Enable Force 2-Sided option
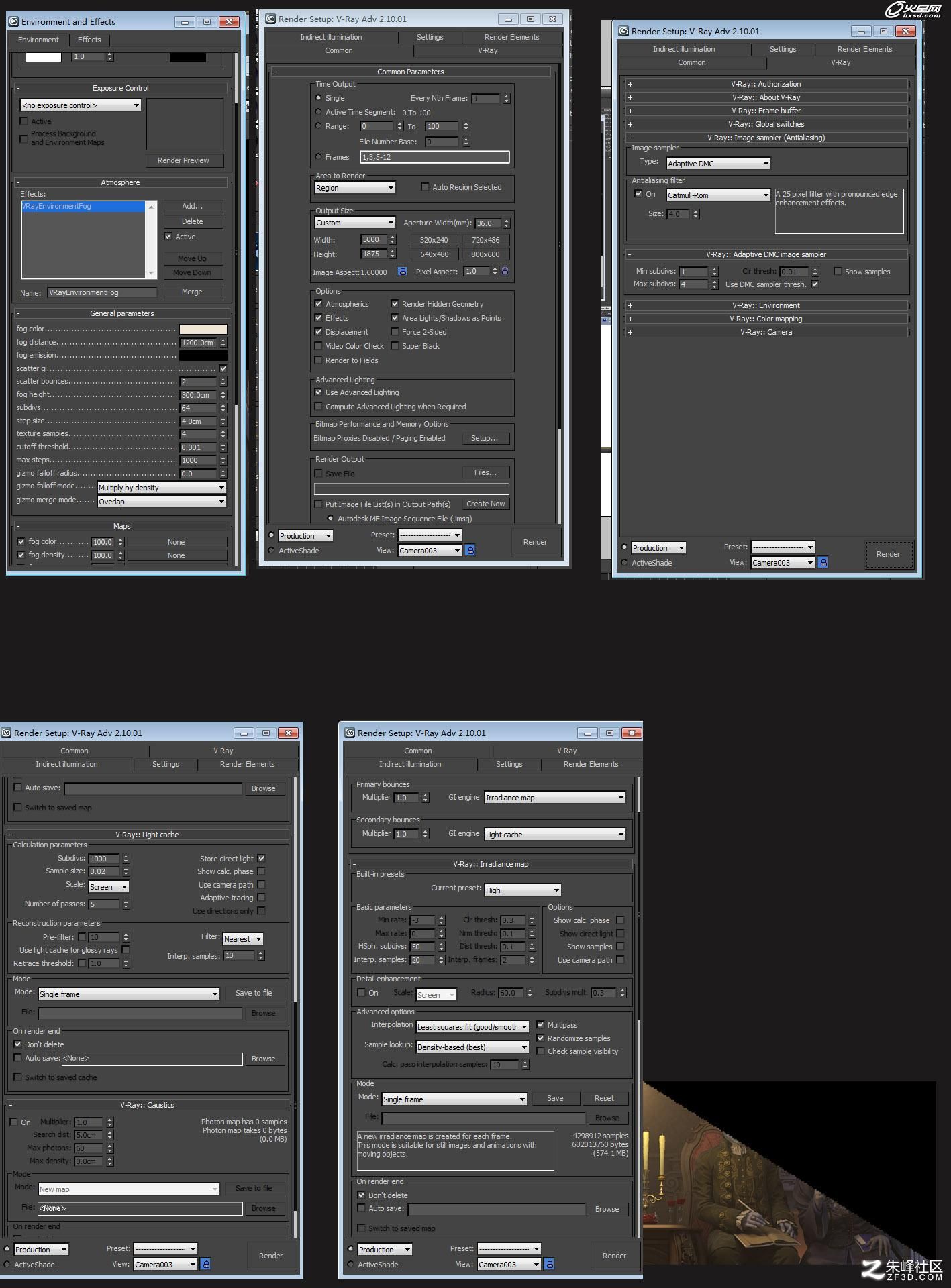951x1288 pixels. click(395, 332)
